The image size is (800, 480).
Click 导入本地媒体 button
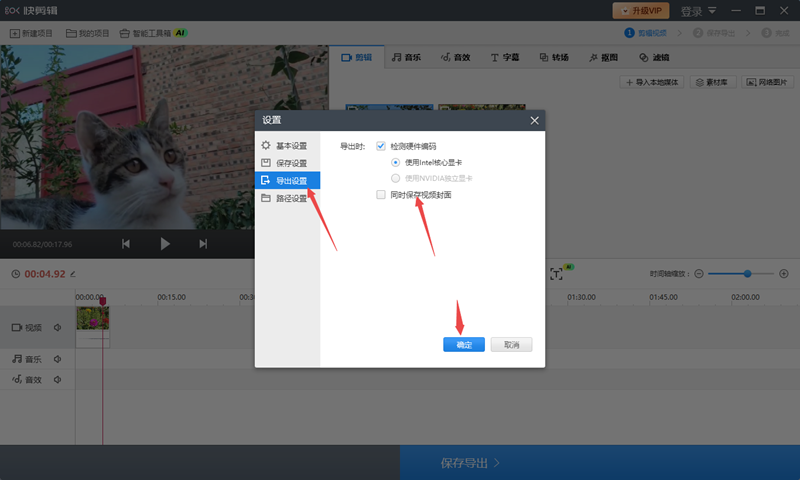click(x=652, y=82)
